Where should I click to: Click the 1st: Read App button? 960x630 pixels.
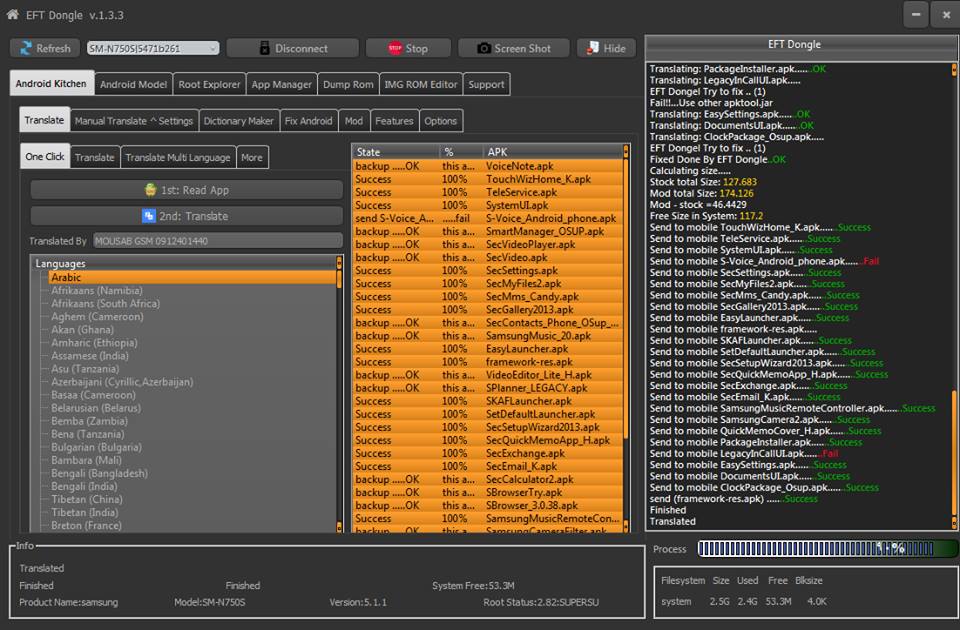coord(187,190)
